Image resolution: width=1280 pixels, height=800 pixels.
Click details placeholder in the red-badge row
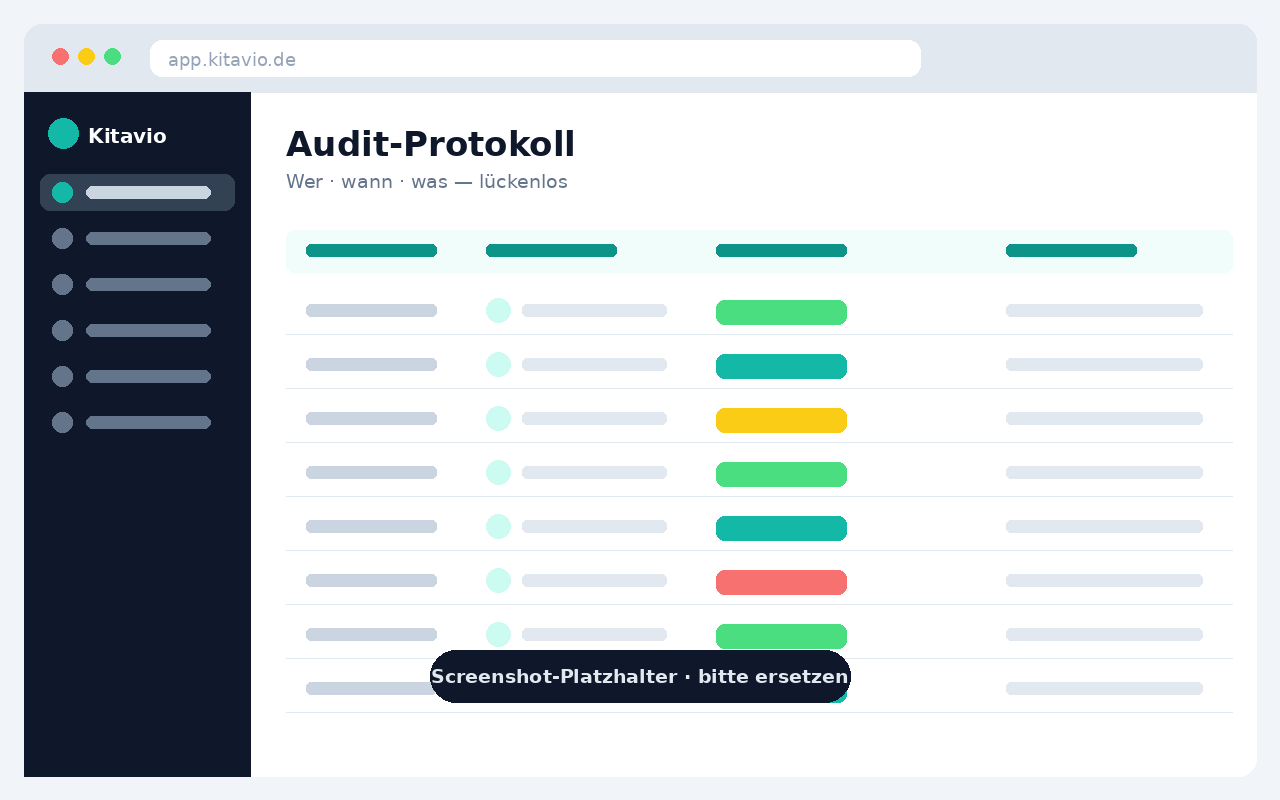pos(1104,581)
